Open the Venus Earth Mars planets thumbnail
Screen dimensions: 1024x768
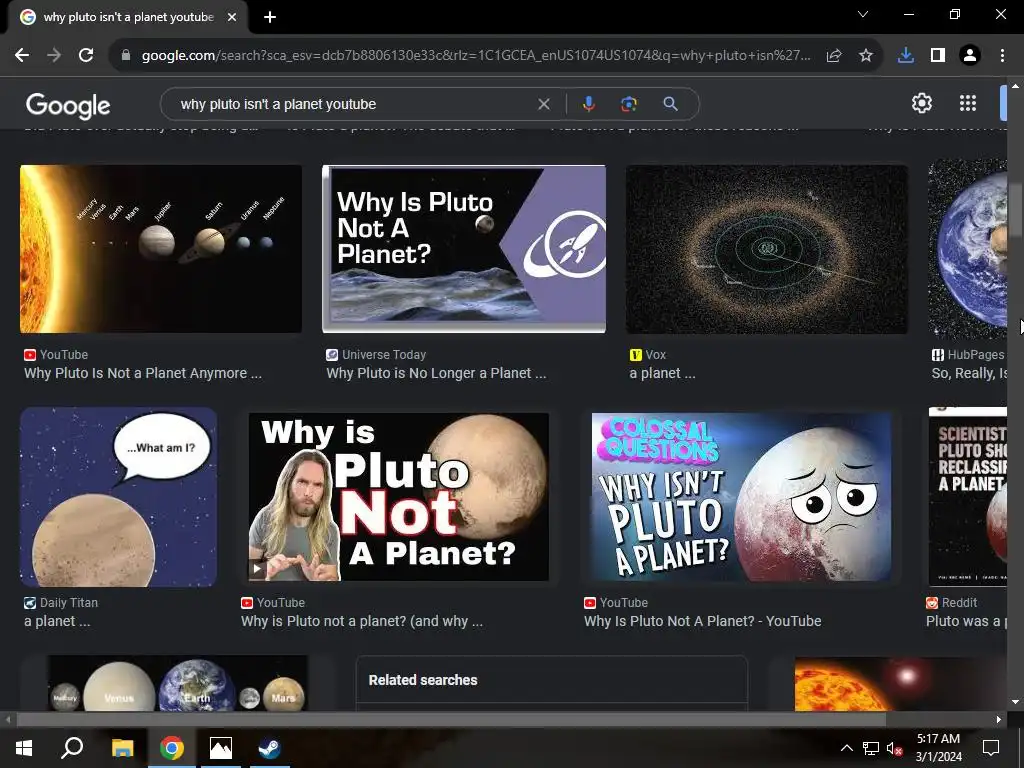pyautogui.click(x=177, y=683)
